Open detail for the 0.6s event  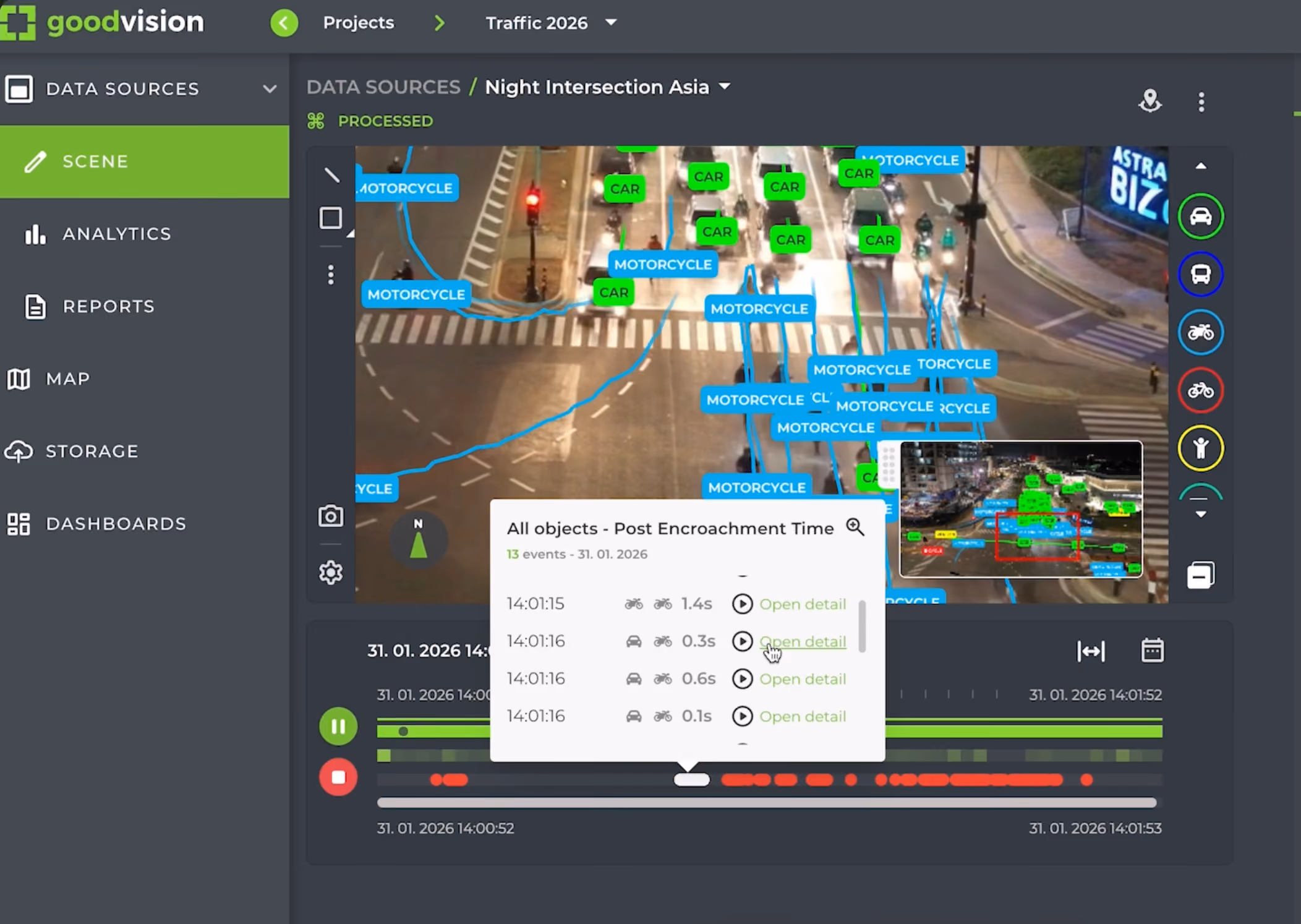(803, 678)
